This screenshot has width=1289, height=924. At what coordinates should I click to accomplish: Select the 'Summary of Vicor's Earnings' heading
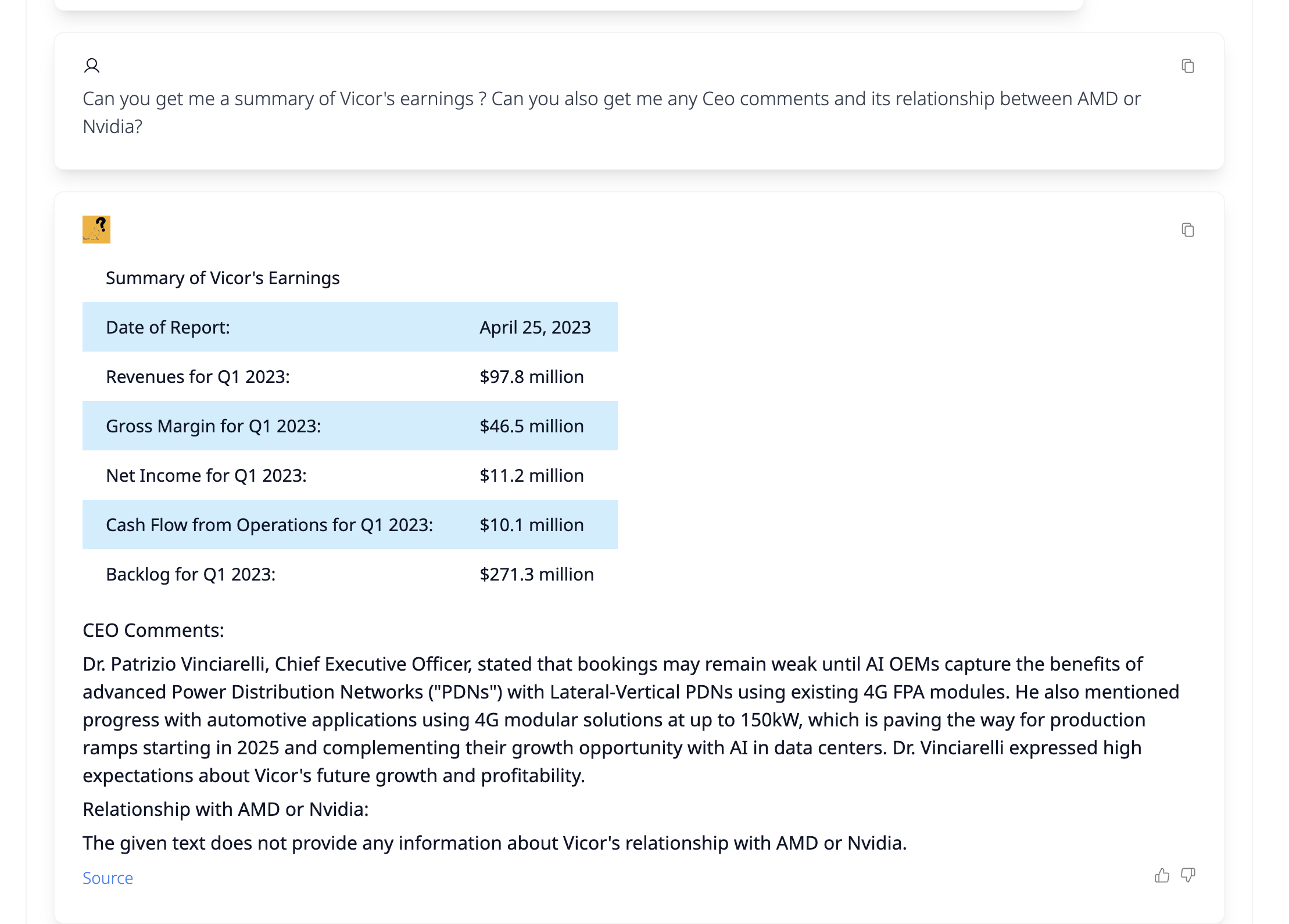pyautogui.click(x=223, y=278)
